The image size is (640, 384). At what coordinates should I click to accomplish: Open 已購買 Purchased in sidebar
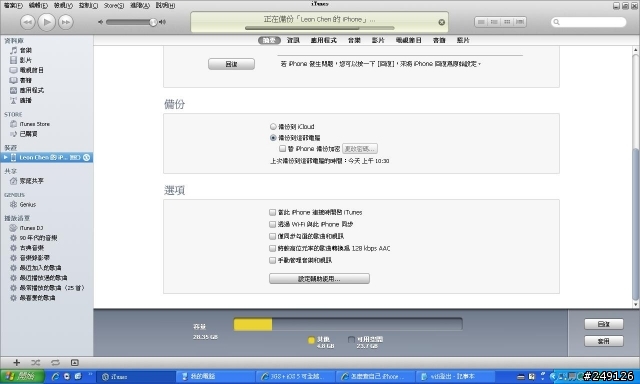pos(29,134)
